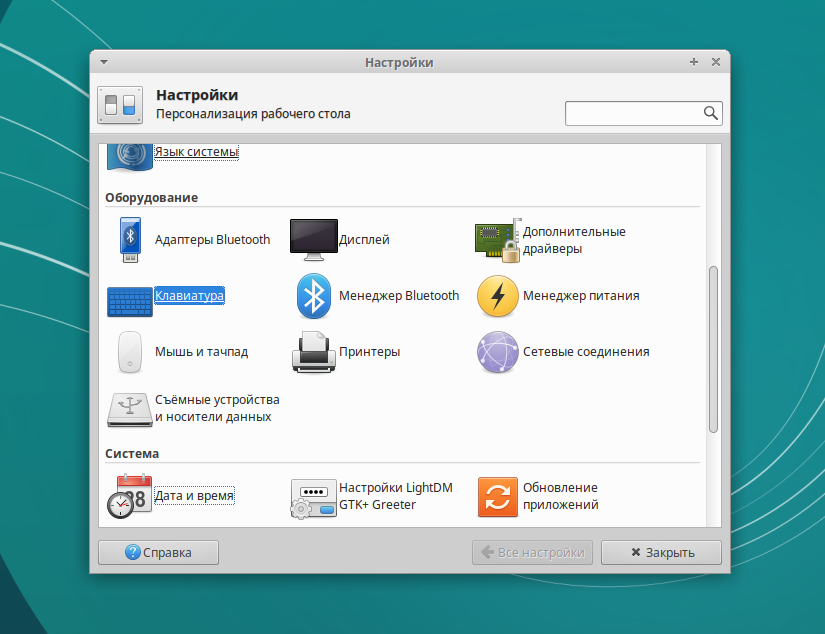Open the LightDM GTK+ Greeter icon
Image resolution: width=825 pixels, height=634 pixels.
[x=314, y=498]
